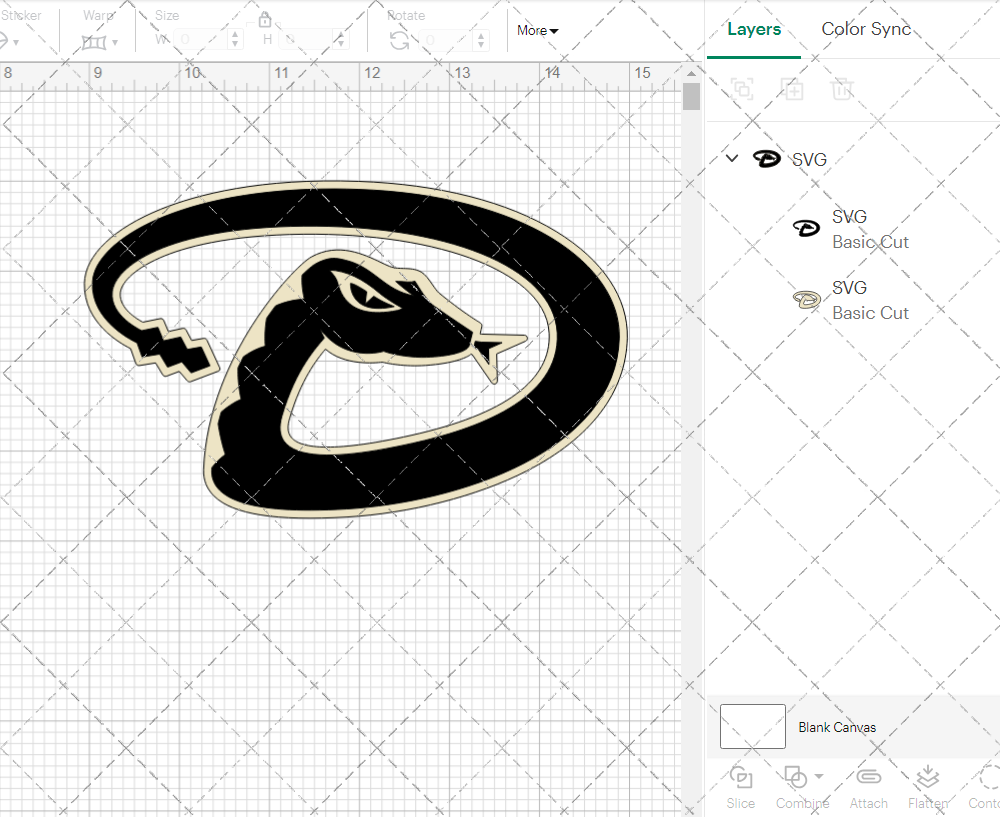1000x817 pixels.
Task: Click the Blank Canvas color swatch
Action: click(x=752, y=727)
